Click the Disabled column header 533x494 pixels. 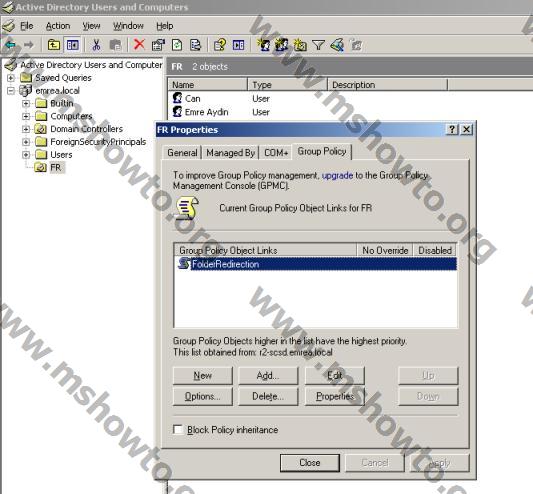435,250
